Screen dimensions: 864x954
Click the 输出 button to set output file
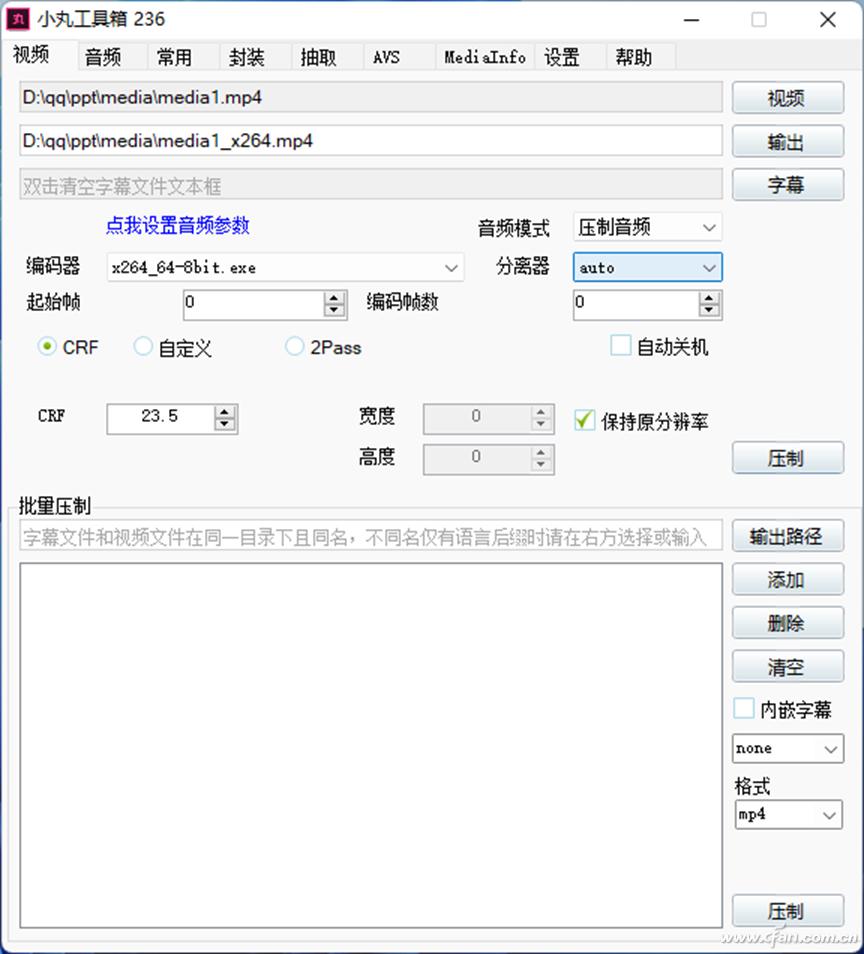[787, 141]
